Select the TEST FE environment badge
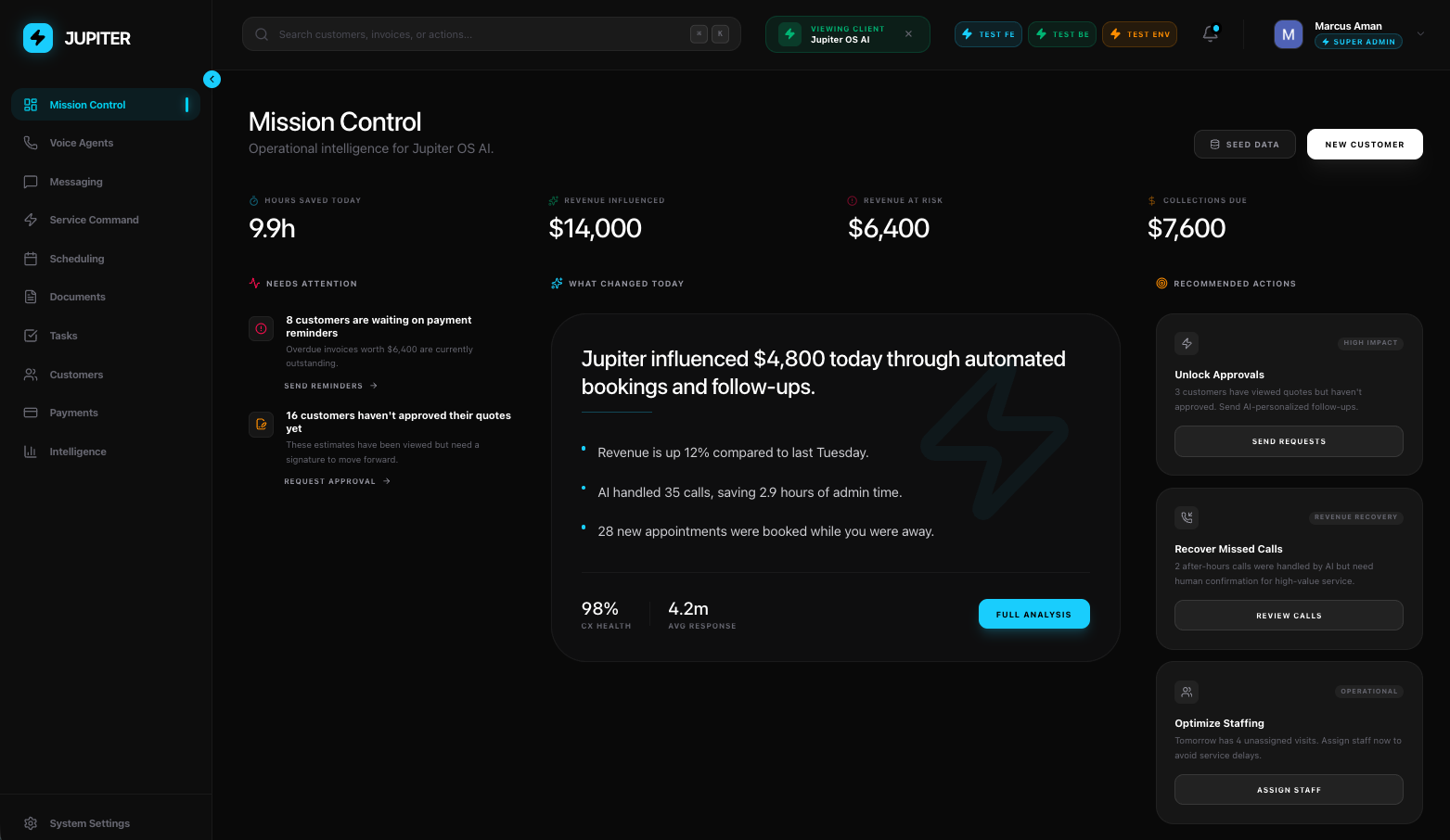 point(988,34)
